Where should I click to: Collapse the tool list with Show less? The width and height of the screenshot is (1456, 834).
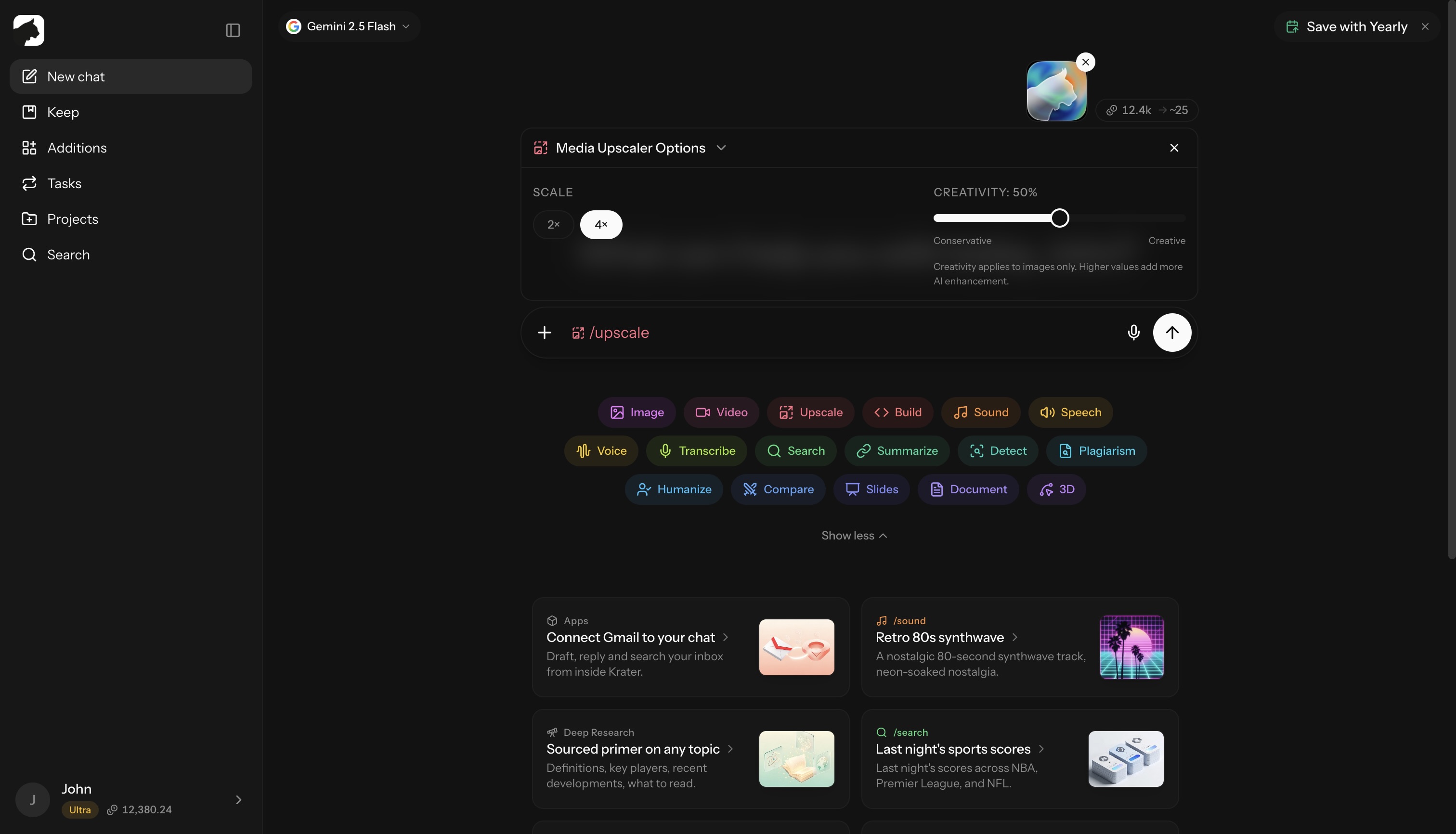854,536
